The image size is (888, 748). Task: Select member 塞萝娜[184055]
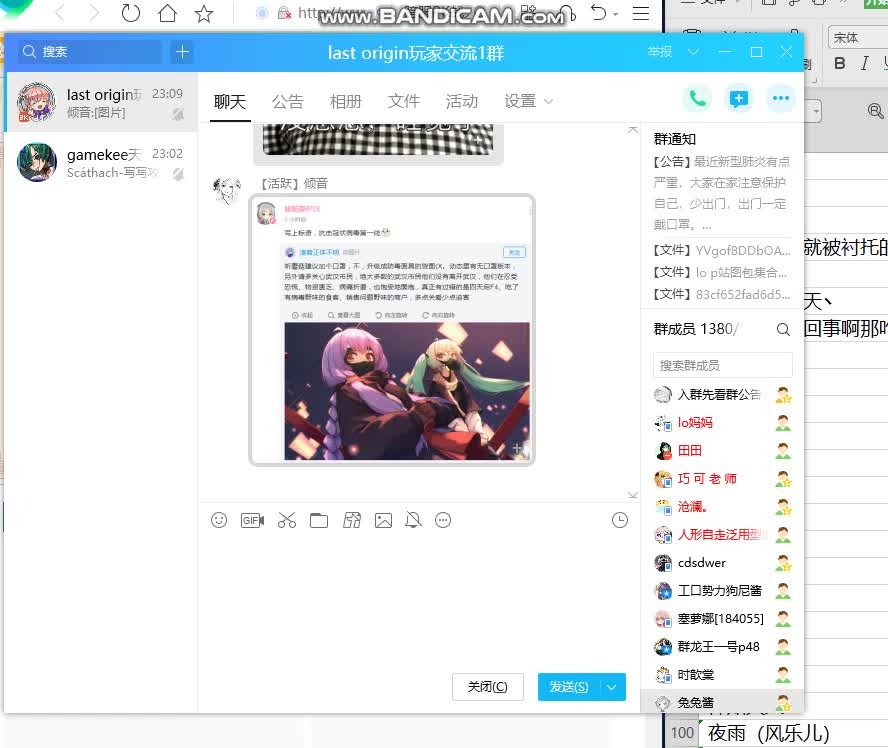tap(723, 619)
